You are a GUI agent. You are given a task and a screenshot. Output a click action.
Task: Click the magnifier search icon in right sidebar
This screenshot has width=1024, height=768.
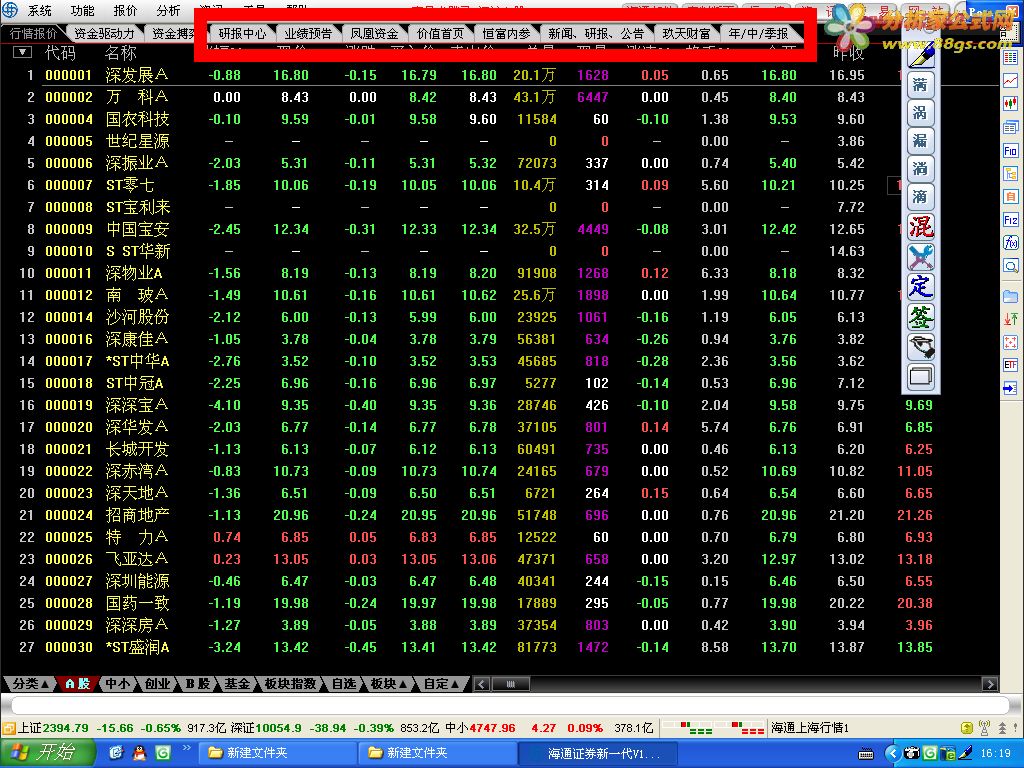click(x=1010, y=266)
